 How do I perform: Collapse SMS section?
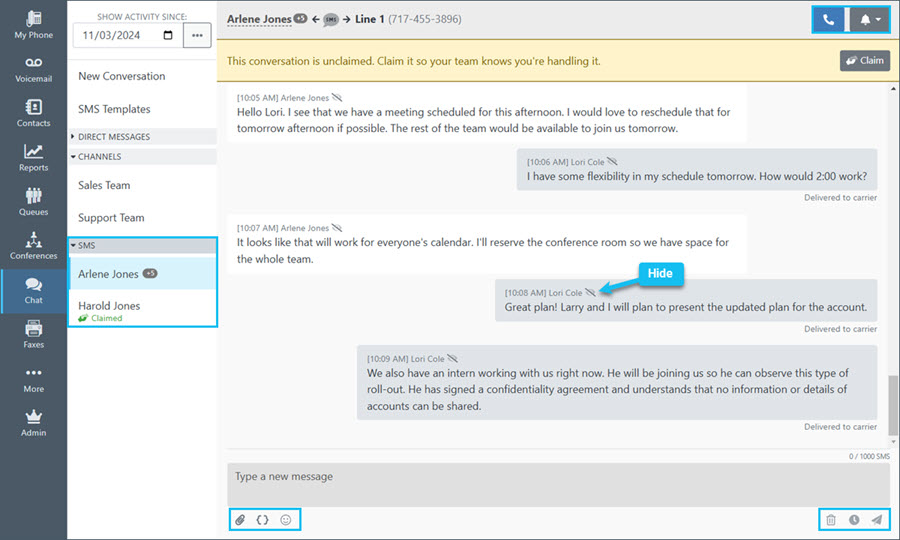pos(142,246)
